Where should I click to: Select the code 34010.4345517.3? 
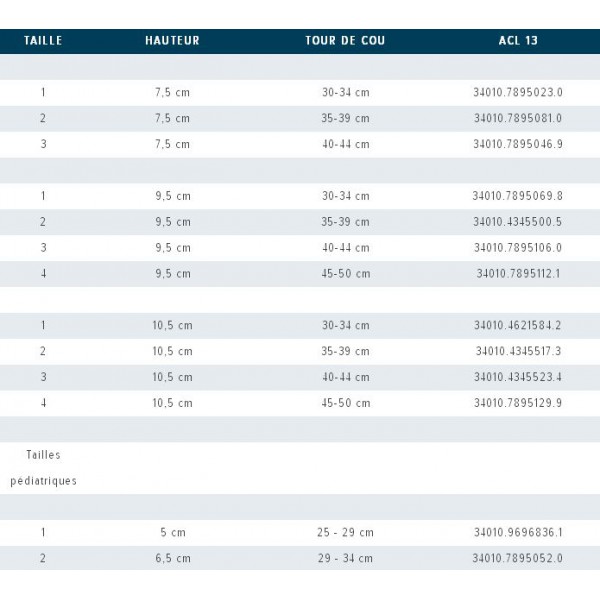[518, 351]
